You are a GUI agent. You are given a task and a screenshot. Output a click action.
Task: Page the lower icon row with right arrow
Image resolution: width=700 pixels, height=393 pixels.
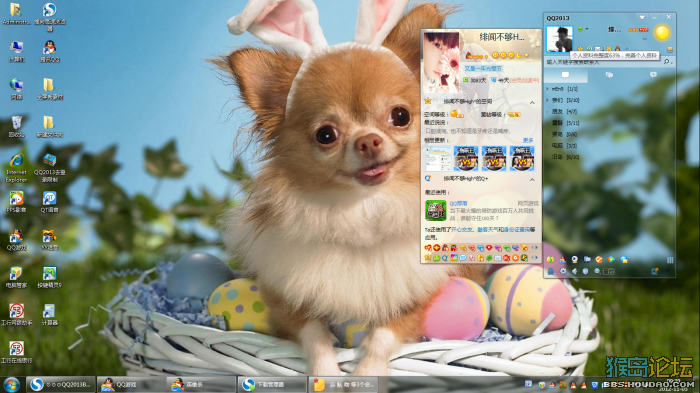536,258
